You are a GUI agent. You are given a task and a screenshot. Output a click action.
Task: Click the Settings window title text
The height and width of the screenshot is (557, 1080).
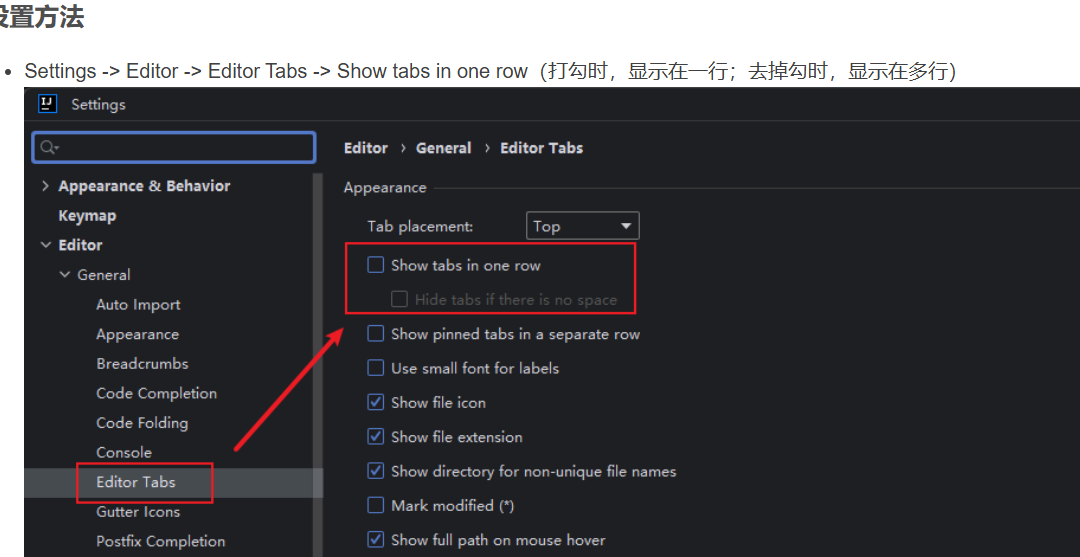click(x=98, y=105)
